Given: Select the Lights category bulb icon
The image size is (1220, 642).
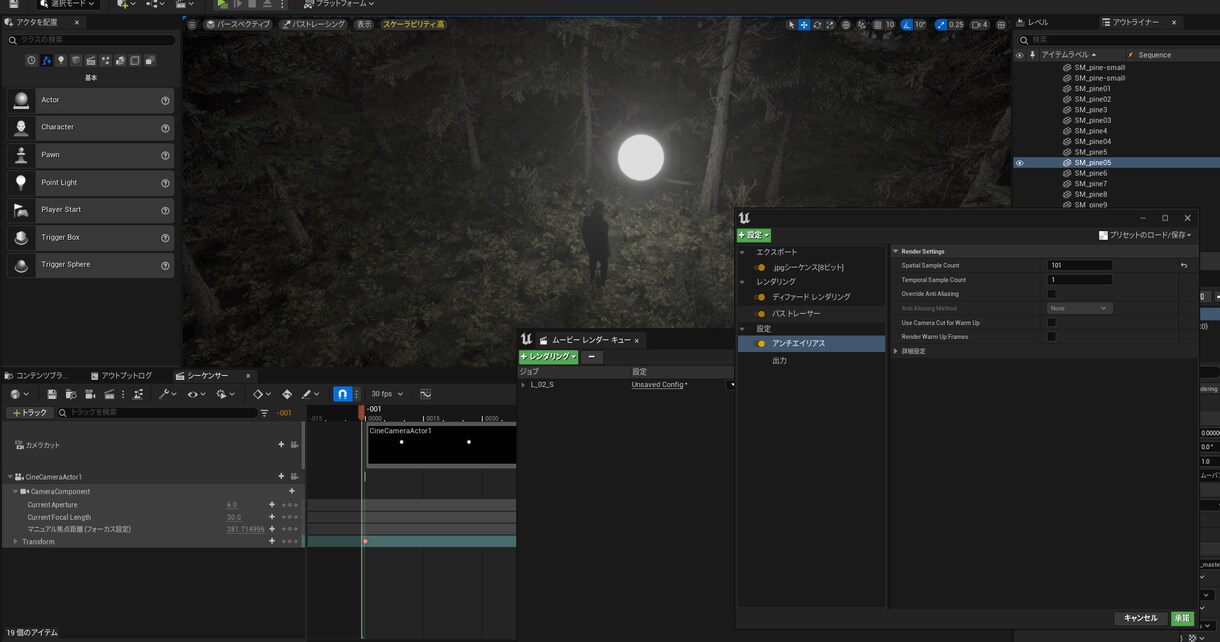Looking at the screenshot, I should 61,61.
